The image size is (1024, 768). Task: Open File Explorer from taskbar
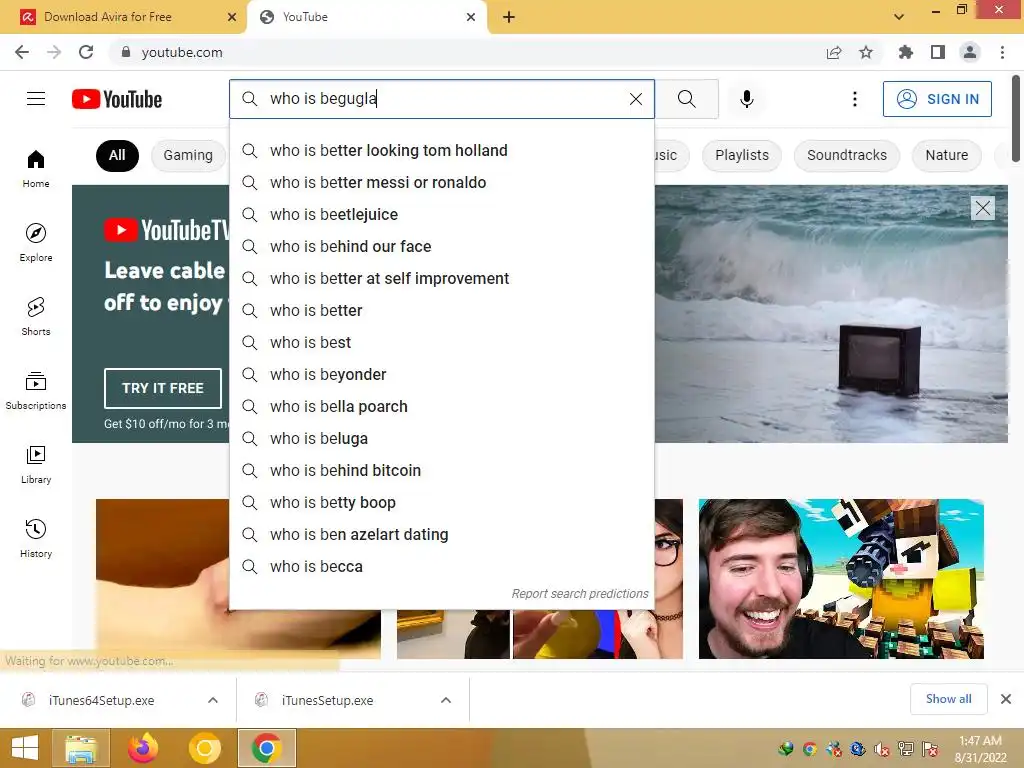pyautogui.click(x=81, y=748)
